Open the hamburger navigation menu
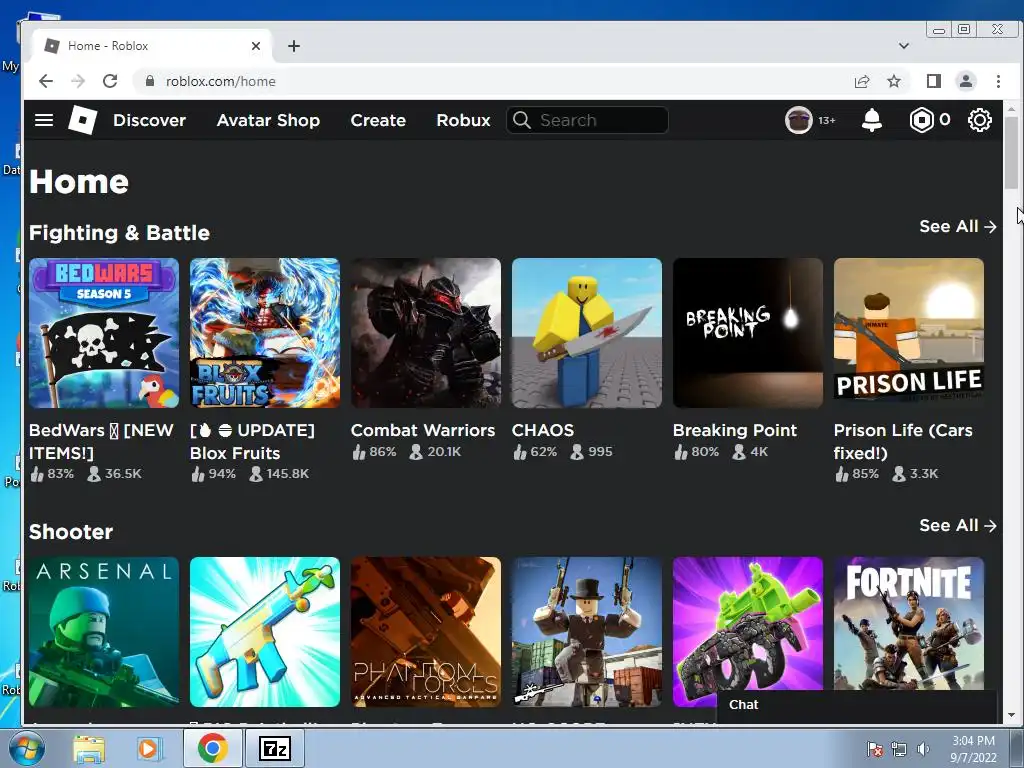 tap(44, 120)
